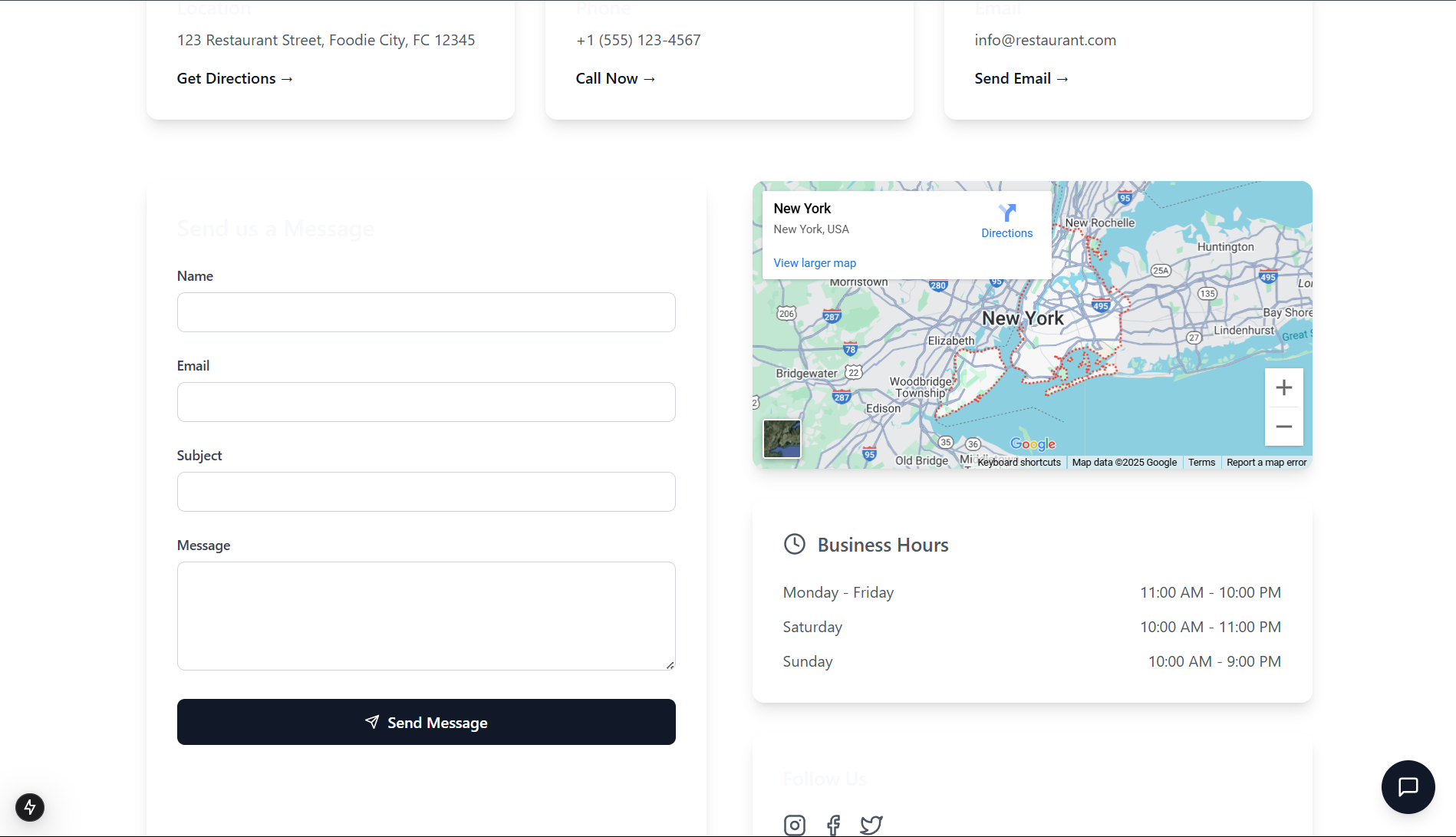This screenshot has width=1456, height=837.
Task: Click the Message textarea resize handle
Action: coord(670,665)
